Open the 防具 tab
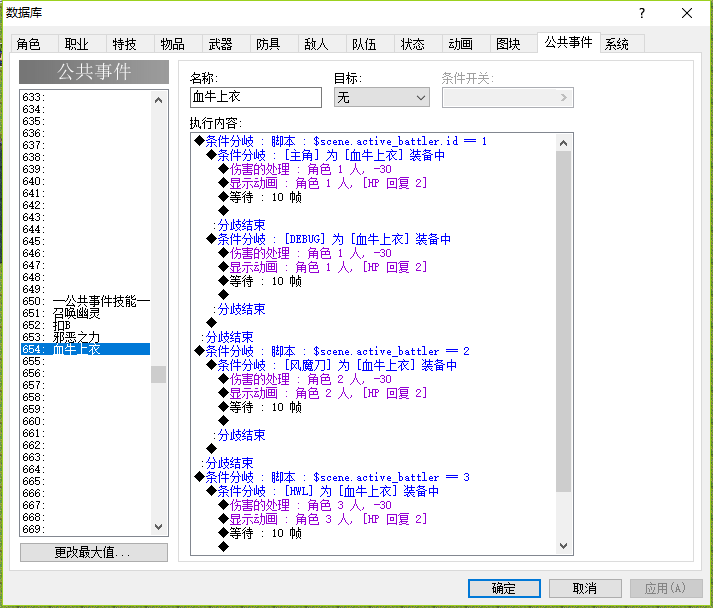 click(274, 44)
